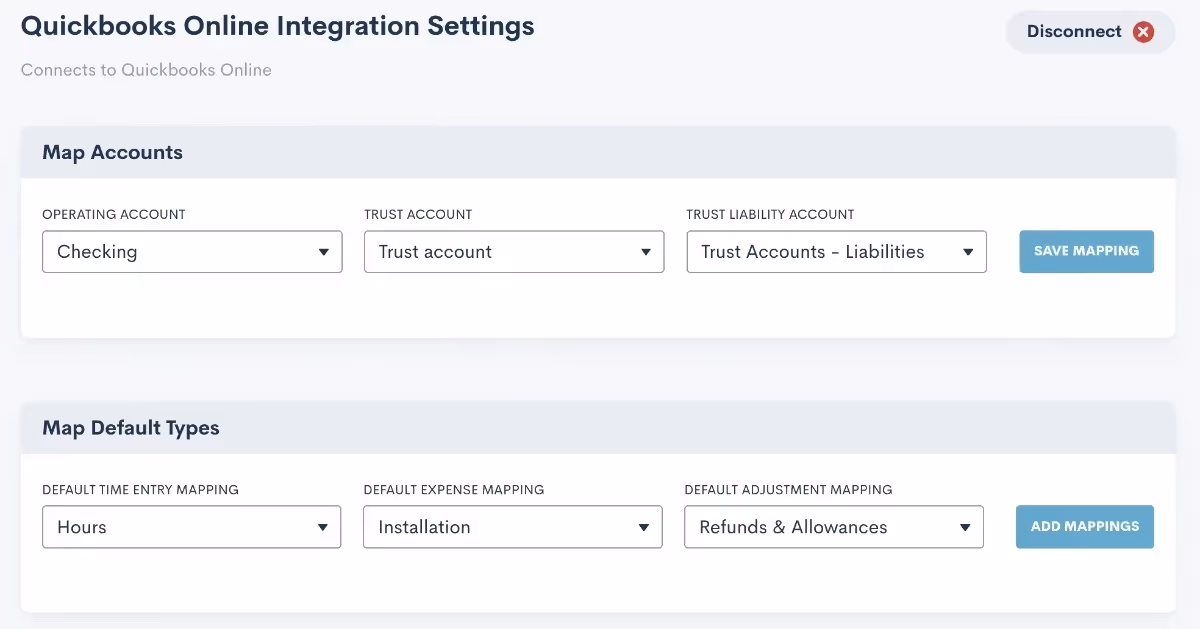Click the arrow icon in the Checking dropdown
The image size is (1200, 629).
point(324,252)
